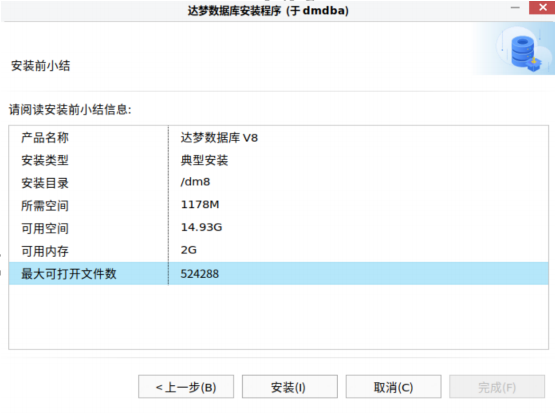This screenshot has width=556, height=413.
Task: Click the 安装前小结 heading
Action: (40, 66)
